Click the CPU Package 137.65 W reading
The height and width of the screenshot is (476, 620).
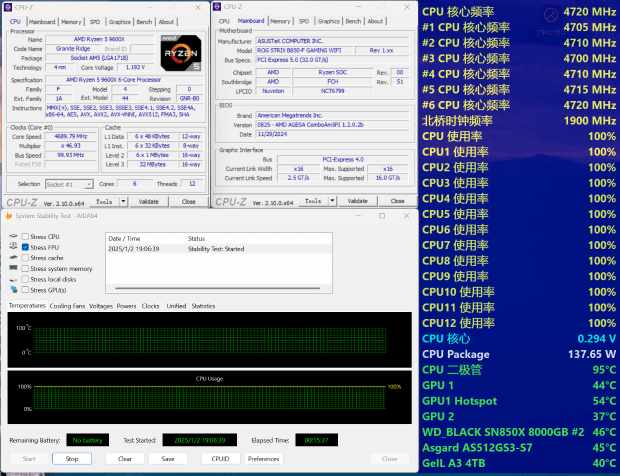[x=519, y=354]
